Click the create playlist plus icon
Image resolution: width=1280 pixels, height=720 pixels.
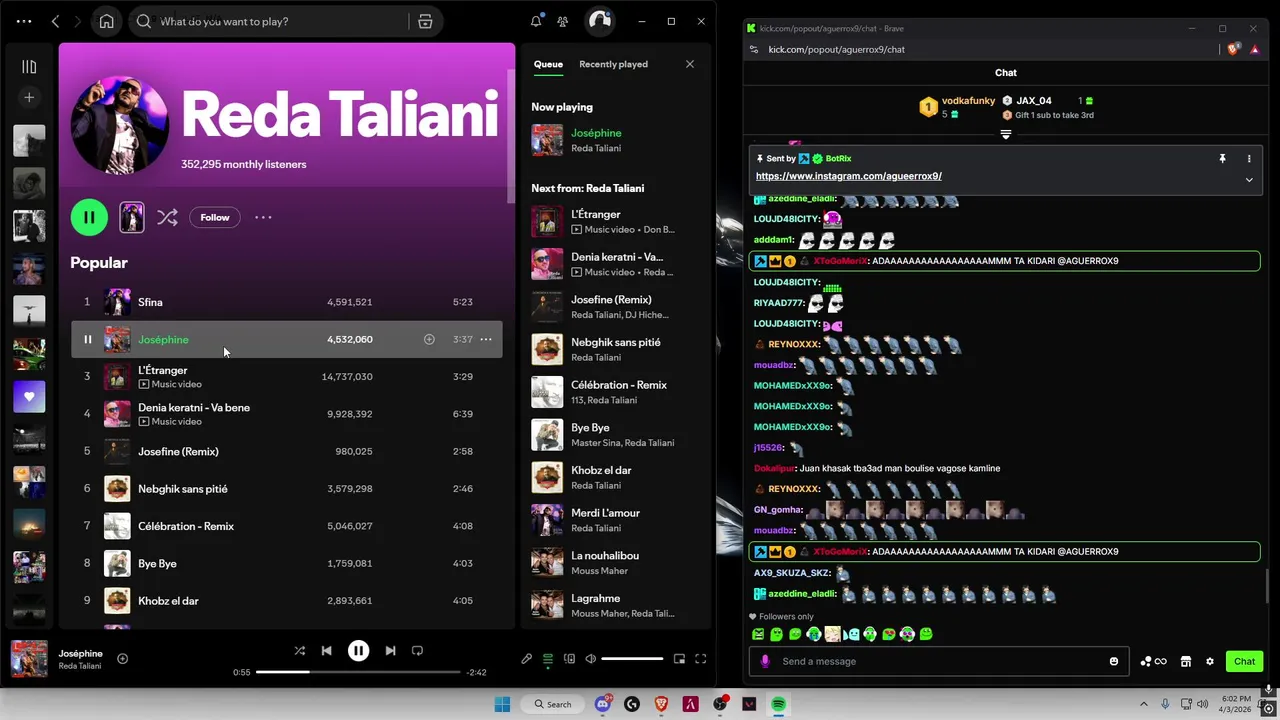click(29, 97)
